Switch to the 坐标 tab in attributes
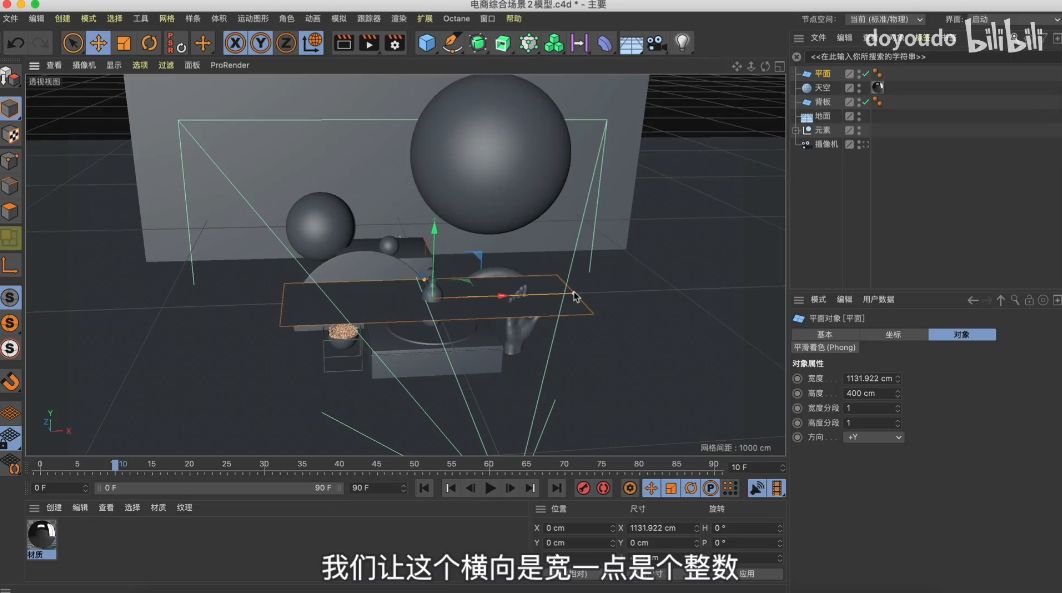The height and width of the screenshot is (593, 1062). [894, 335]
